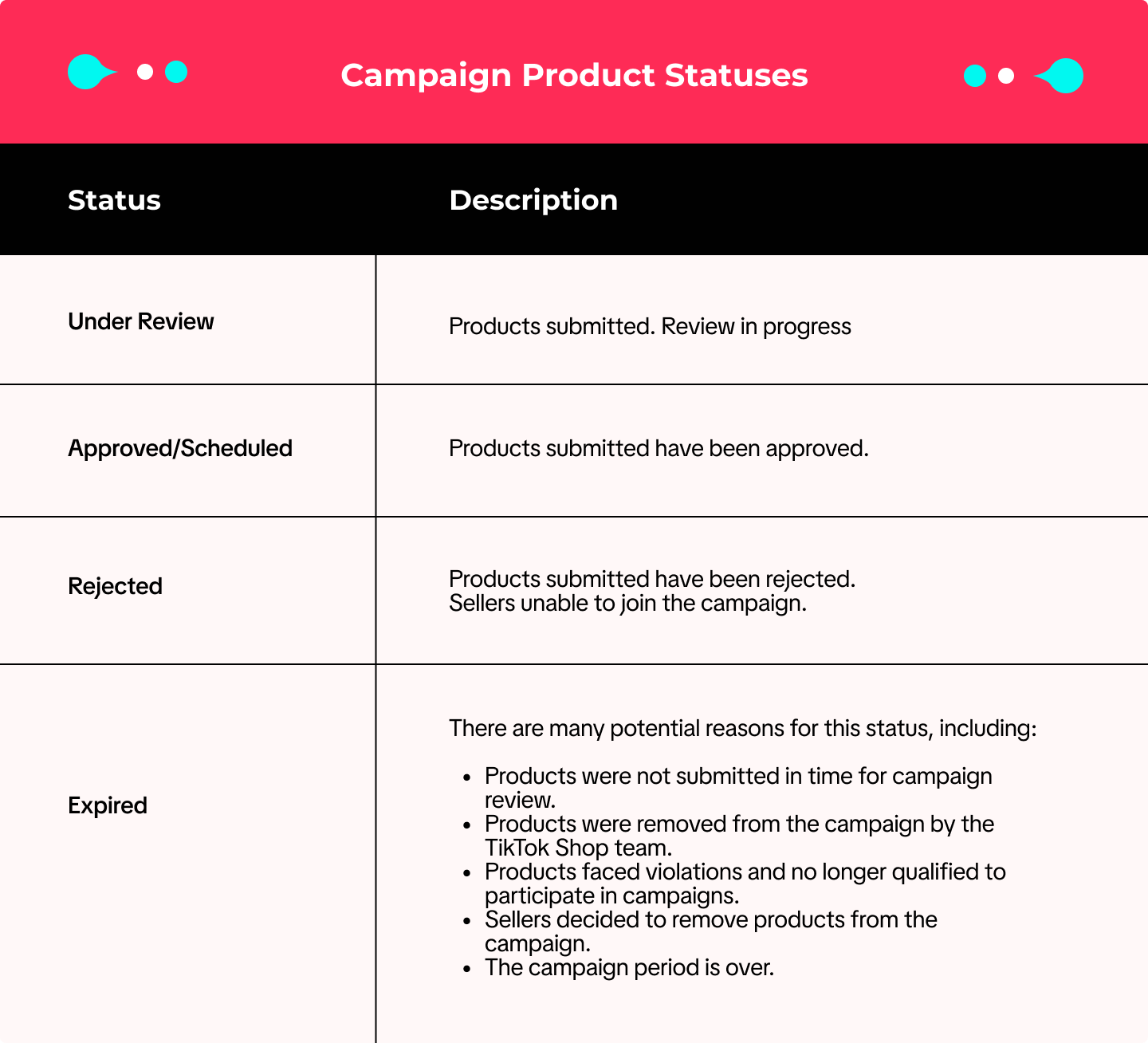Select the "Status" column header
Viewport: 1148px width, 1043px height.
pyautogui.click(x=114, y=200)
